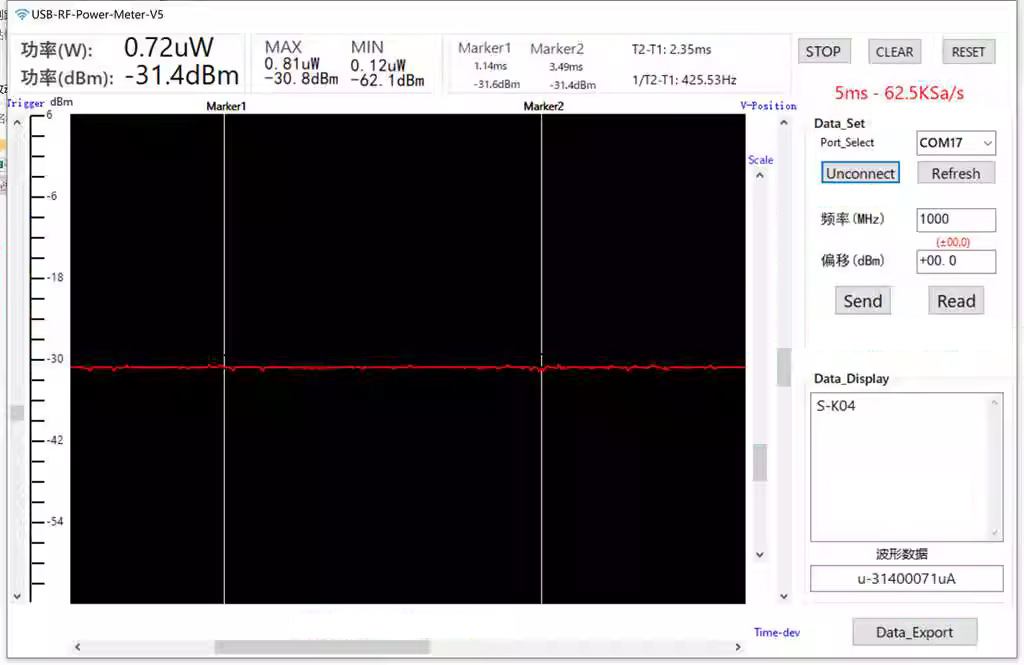Click the 1/T2-T1: 425.53Hz readout

(x=684, y=80)
